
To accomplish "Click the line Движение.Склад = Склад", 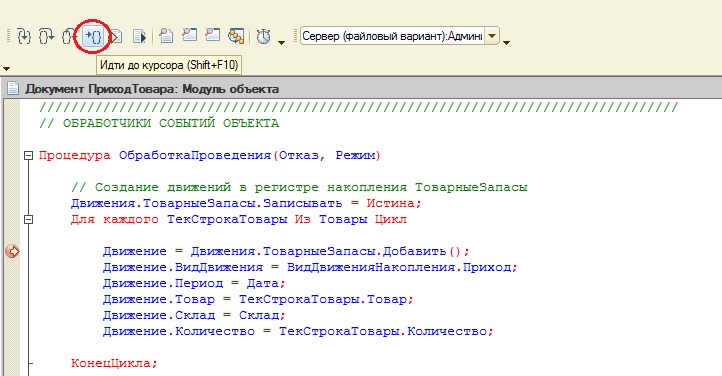I will (x=194, y=315).
